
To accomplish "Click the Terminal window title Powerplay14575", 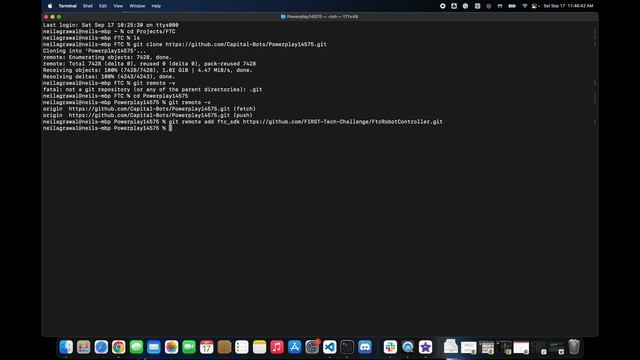I will click(x=319, y=17).
